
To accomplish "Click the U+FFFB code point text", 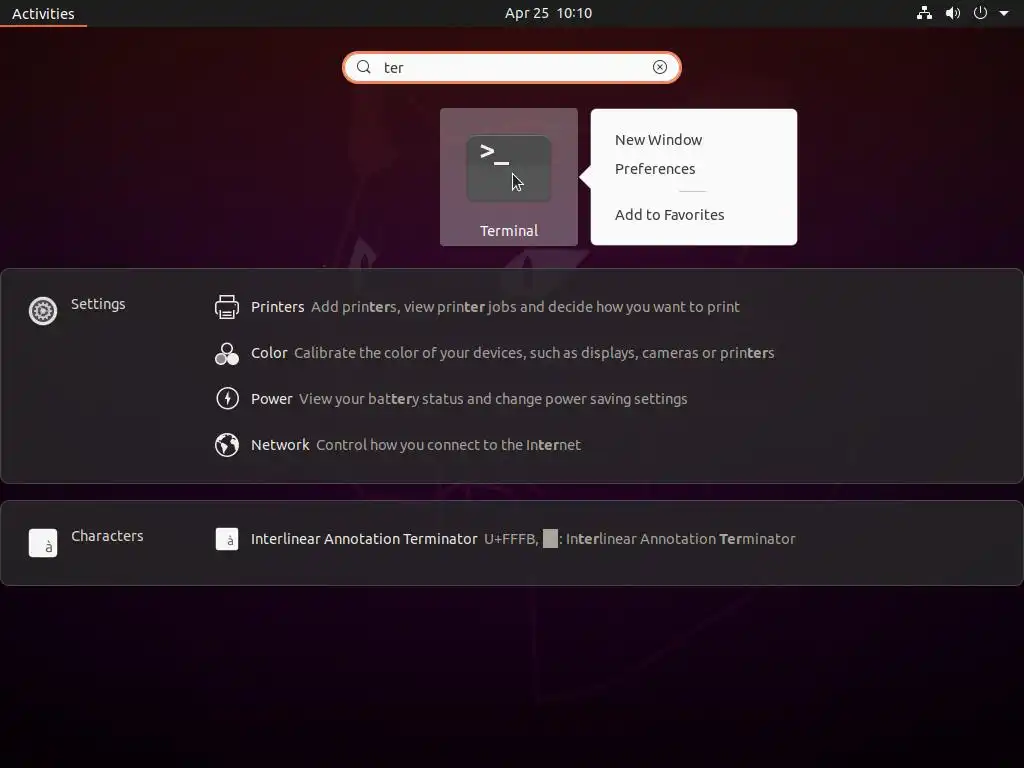I will coord(511,539).
